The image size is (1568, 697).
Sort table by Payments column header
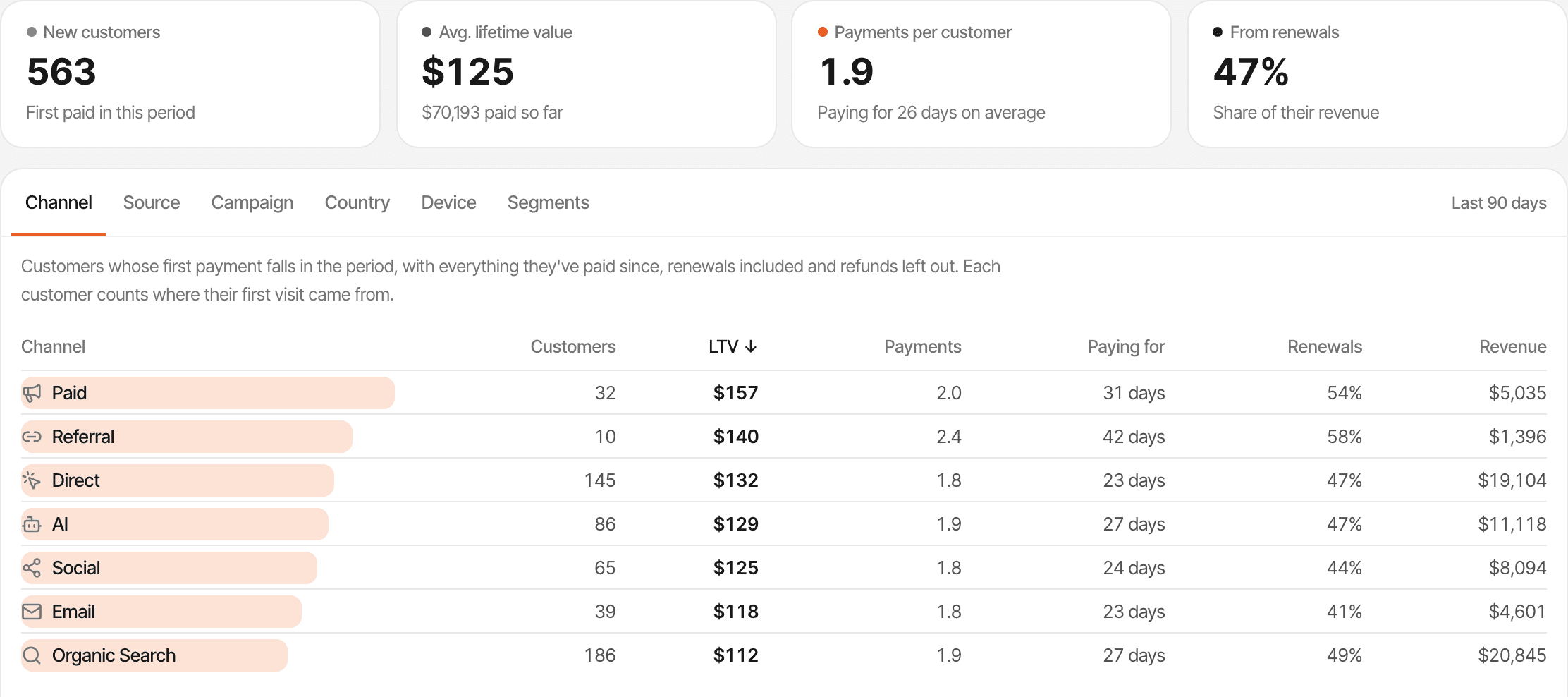[923, 346]
